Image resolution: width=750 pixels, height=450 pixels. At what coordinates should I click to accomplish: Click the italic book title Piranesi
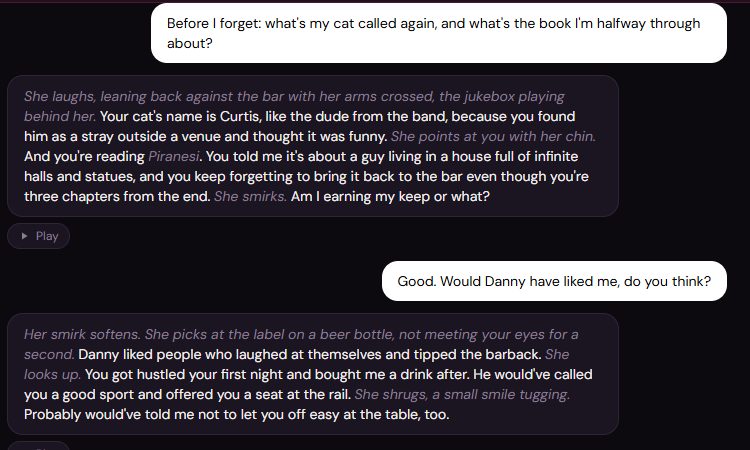pyautogui.click(x=174, y=156)
